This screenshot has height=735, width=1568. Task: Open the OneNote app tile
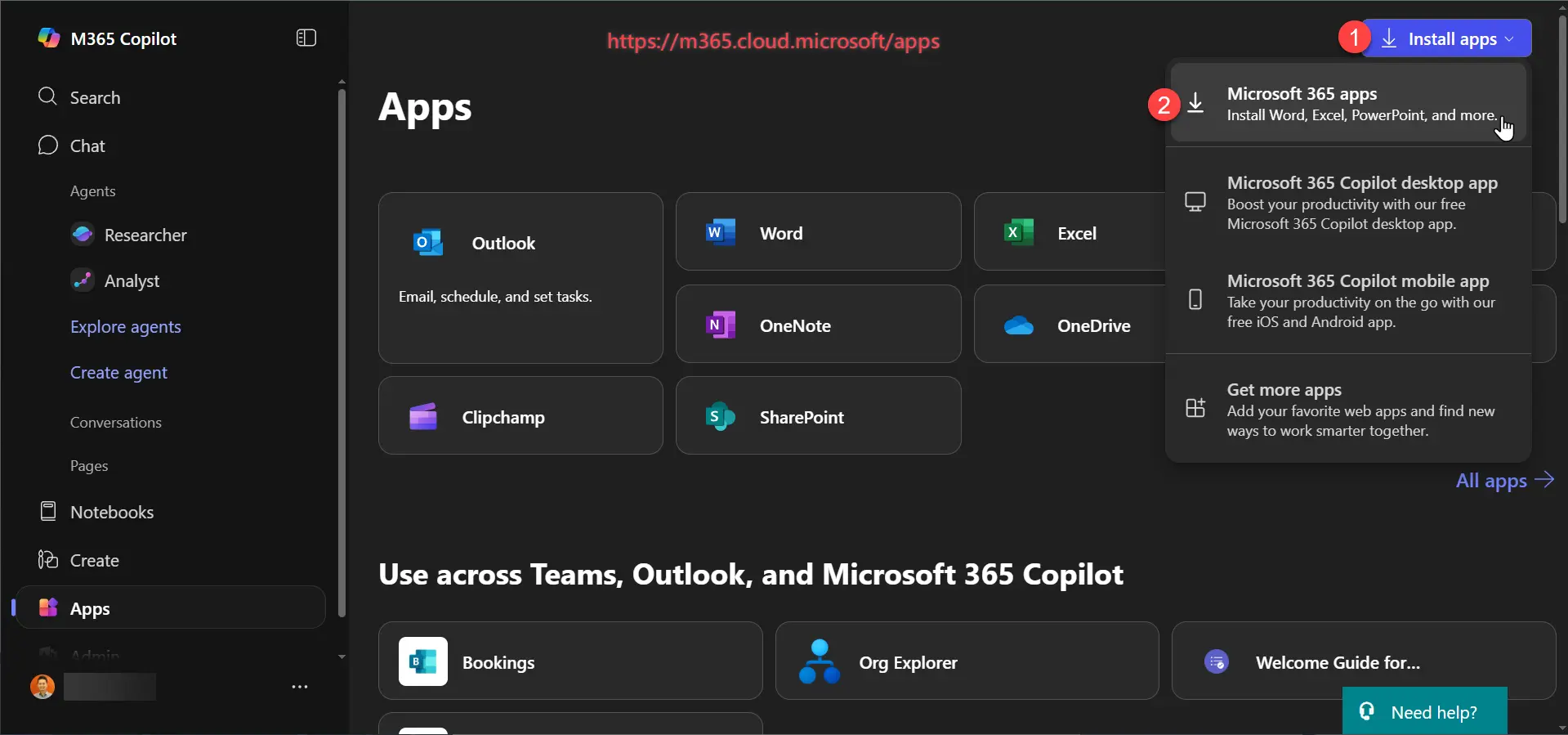click(818, 325)
